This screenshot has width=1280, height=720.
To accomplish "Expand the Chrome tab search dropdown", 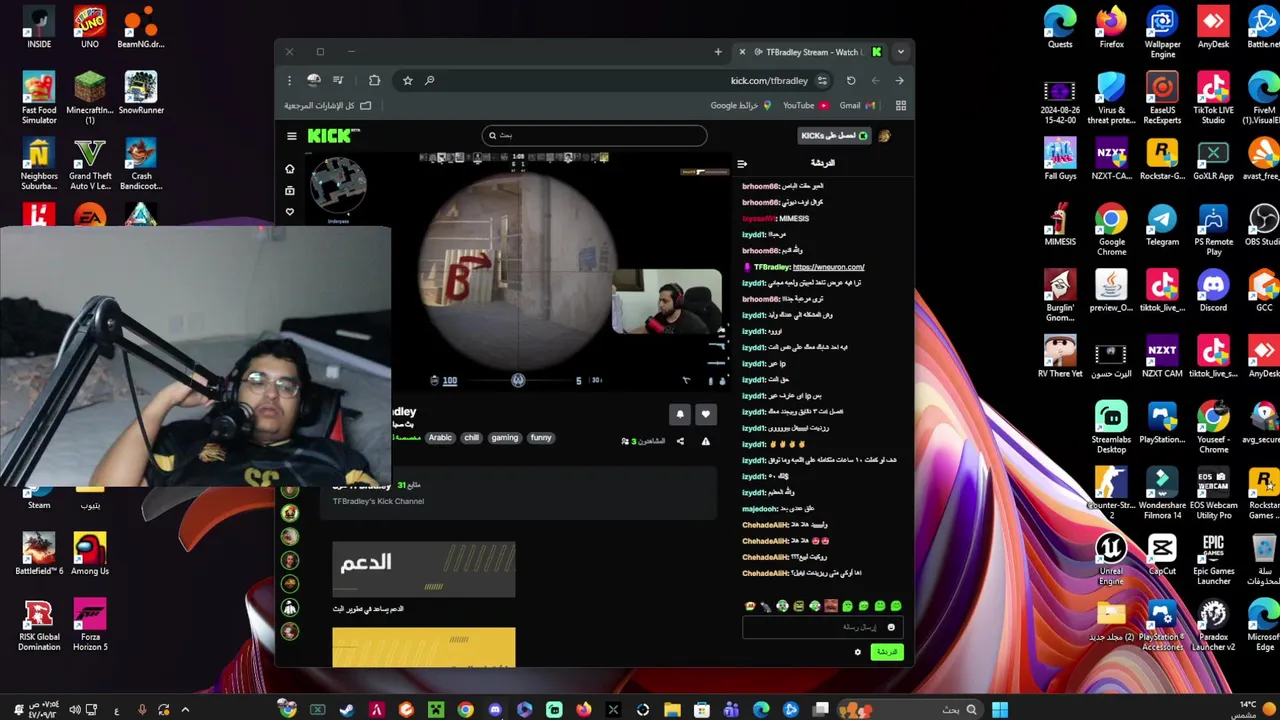I will (900, 52).
